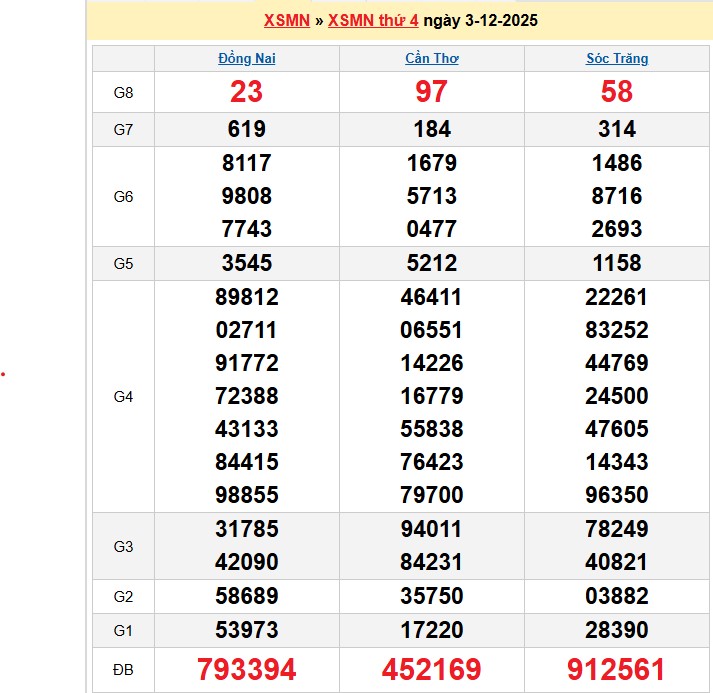Select the G8 red number 58

(x=617, y=92)
